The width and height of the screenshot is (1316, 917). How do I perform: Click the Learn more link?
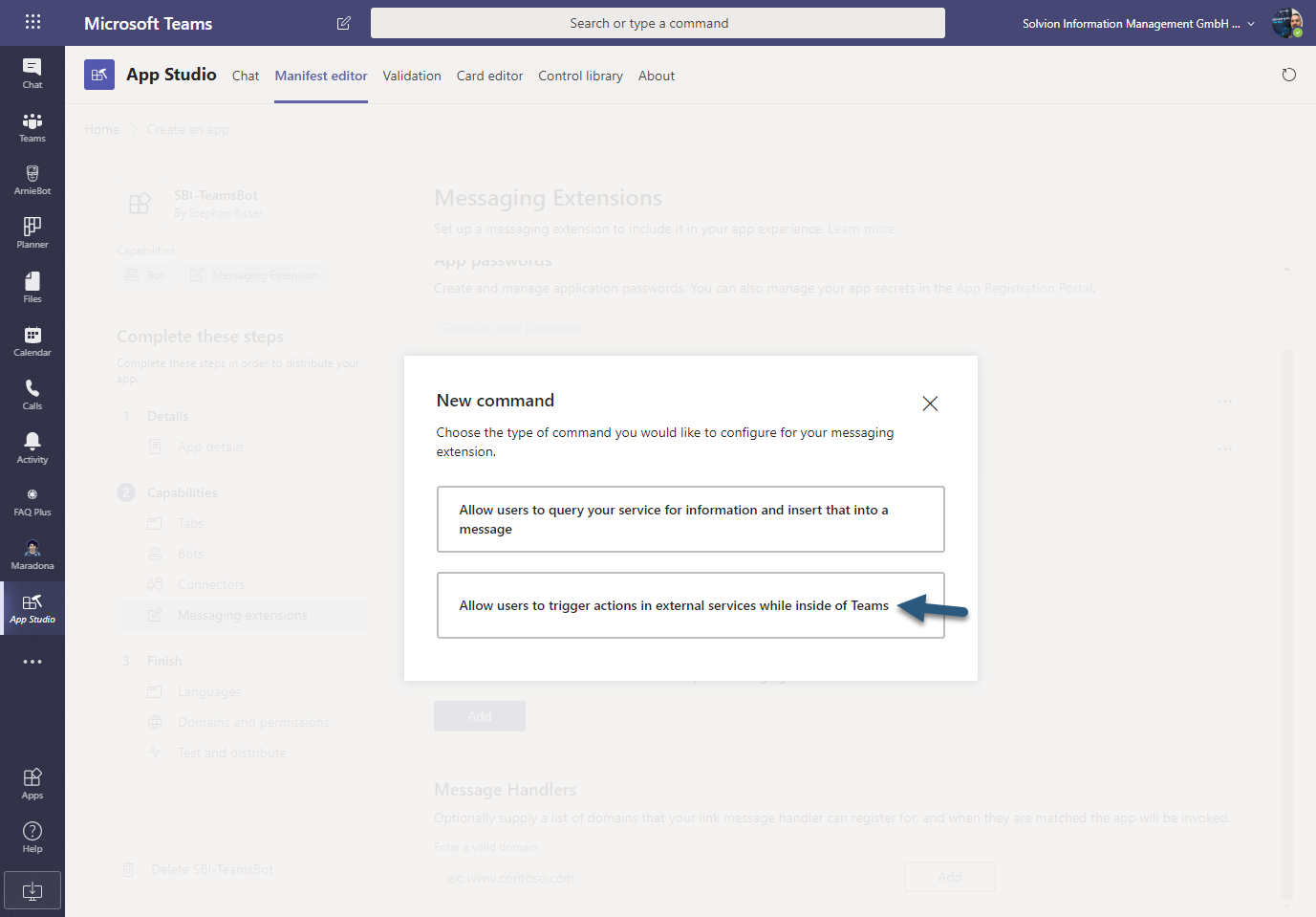tap(861, 229)
